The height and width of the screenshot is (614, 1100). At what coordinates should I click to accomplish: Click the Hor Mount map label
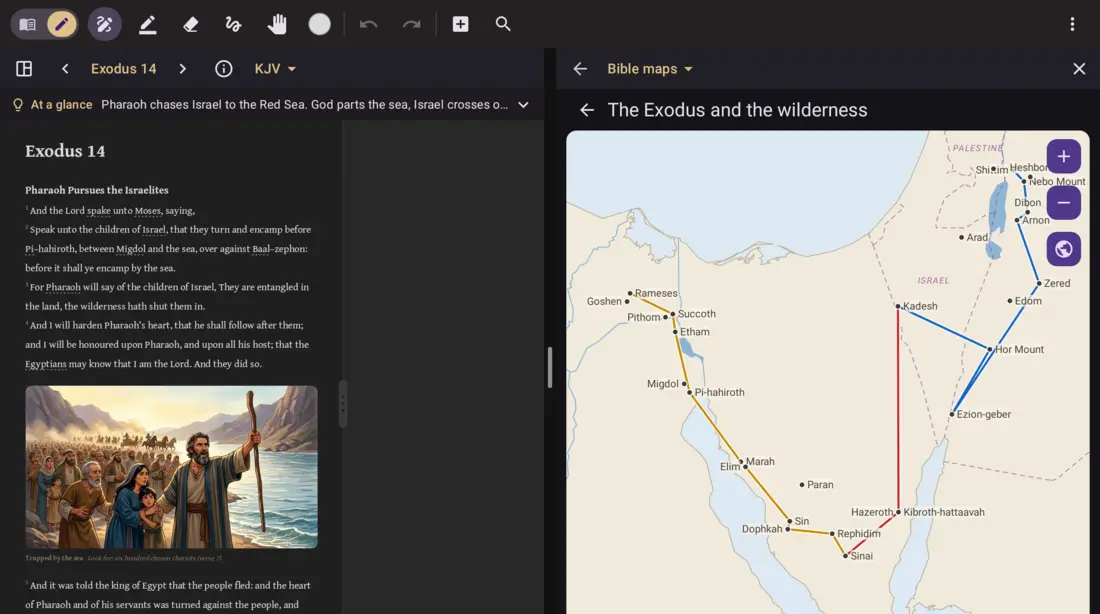click(1019, 349)
